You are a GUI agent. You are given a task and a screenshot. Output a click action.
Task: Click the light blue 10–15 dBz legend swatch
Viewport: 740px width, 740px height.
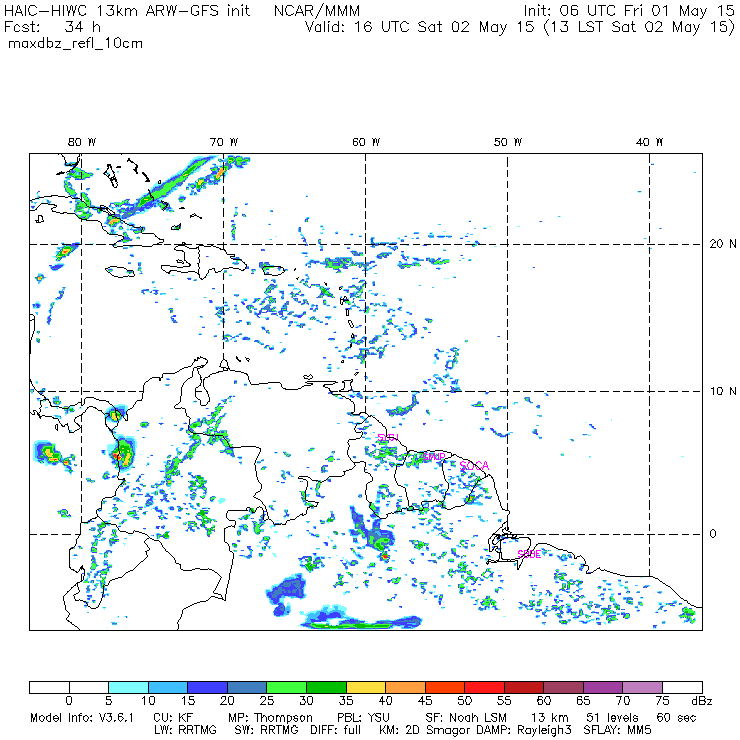pyautogui.click(x=168, y=687)
